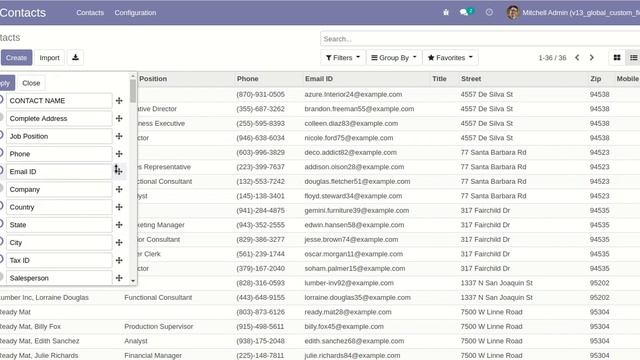Sort by the Position column header
The image size is (640, 360).
153,79
